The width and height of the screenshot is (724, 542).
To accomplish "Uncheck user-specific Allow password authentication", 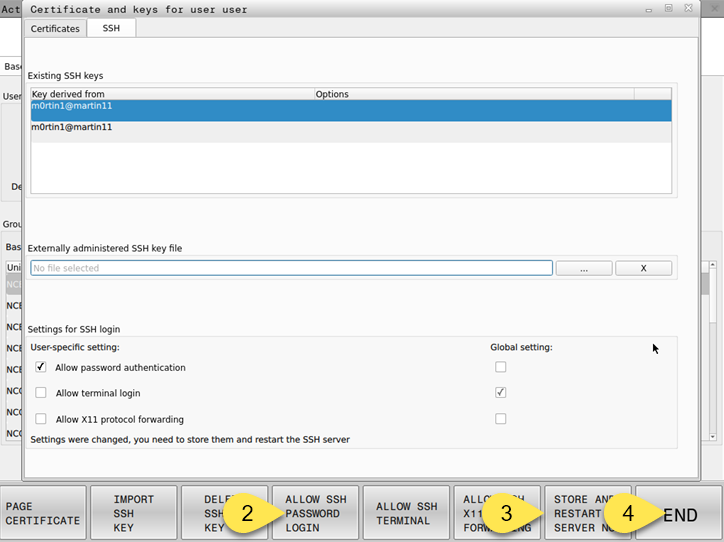I will [x=41, y=367].
